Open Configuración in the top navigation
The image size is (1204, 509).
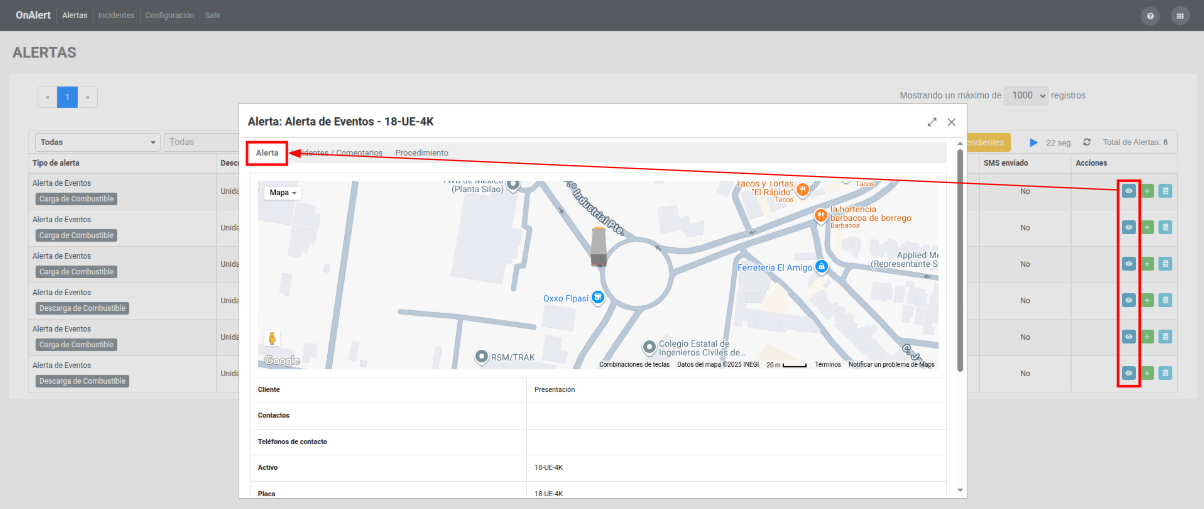[x=169, y=15]
